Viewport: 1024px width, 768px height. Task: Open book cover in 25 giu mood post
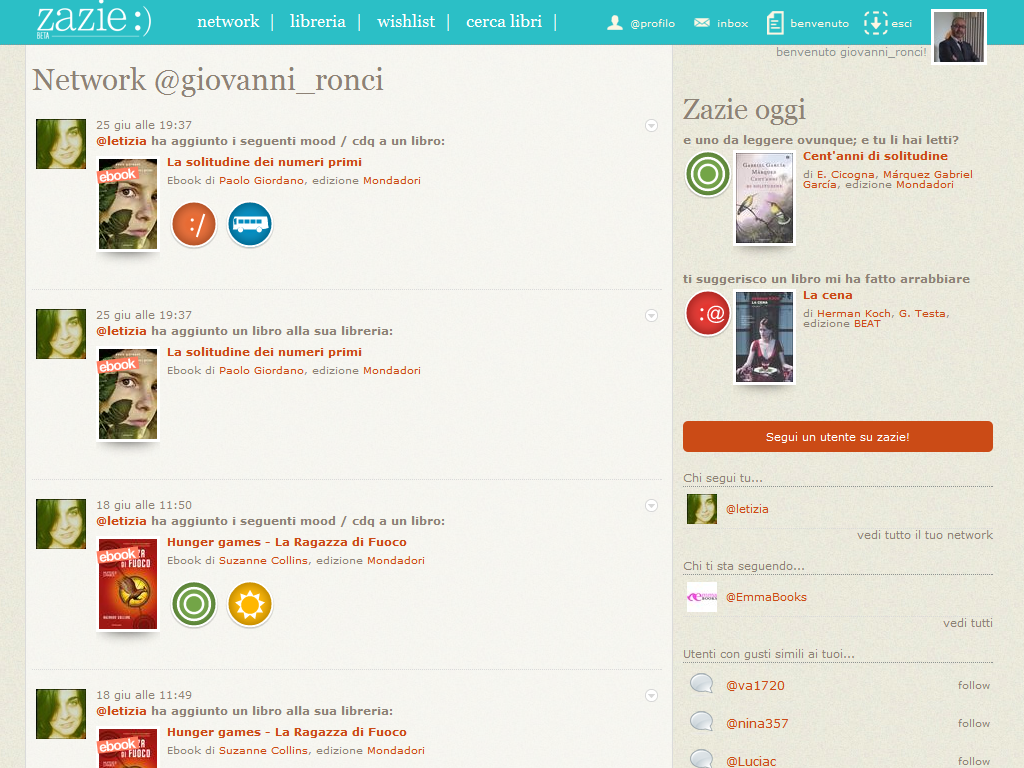tap(127, 204)
